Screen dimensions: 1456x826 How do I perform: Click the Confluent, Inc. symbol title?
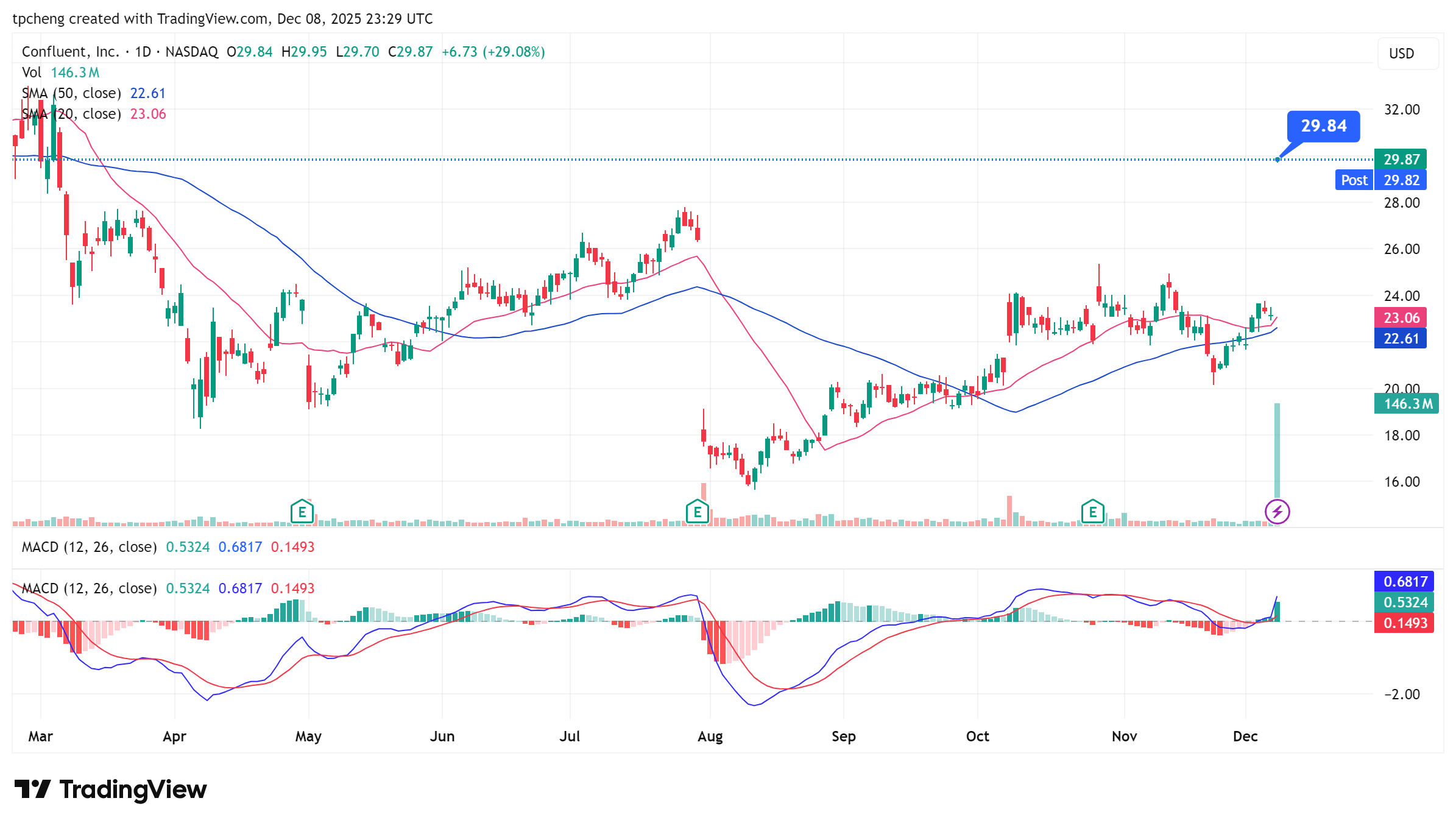coord(70,52)
